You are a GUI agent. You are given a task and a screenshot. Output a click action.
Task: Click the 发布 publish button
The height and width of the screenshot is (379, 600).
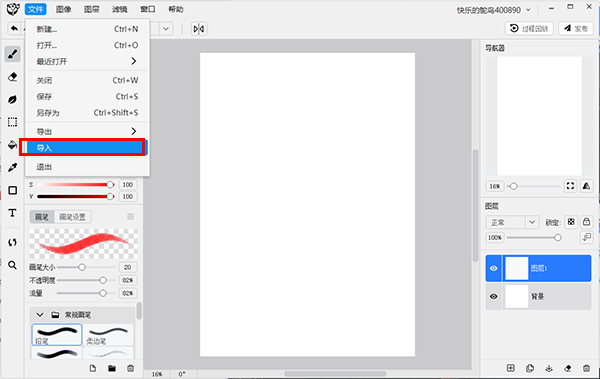576,29
